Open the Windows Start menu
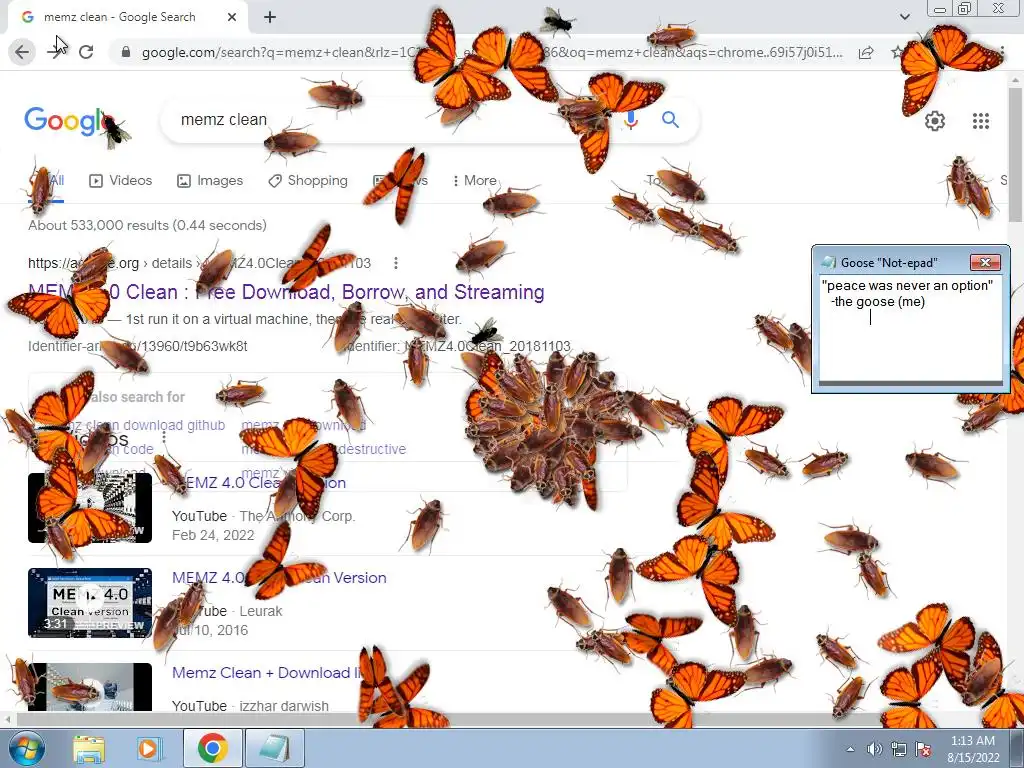 point(26,748)
